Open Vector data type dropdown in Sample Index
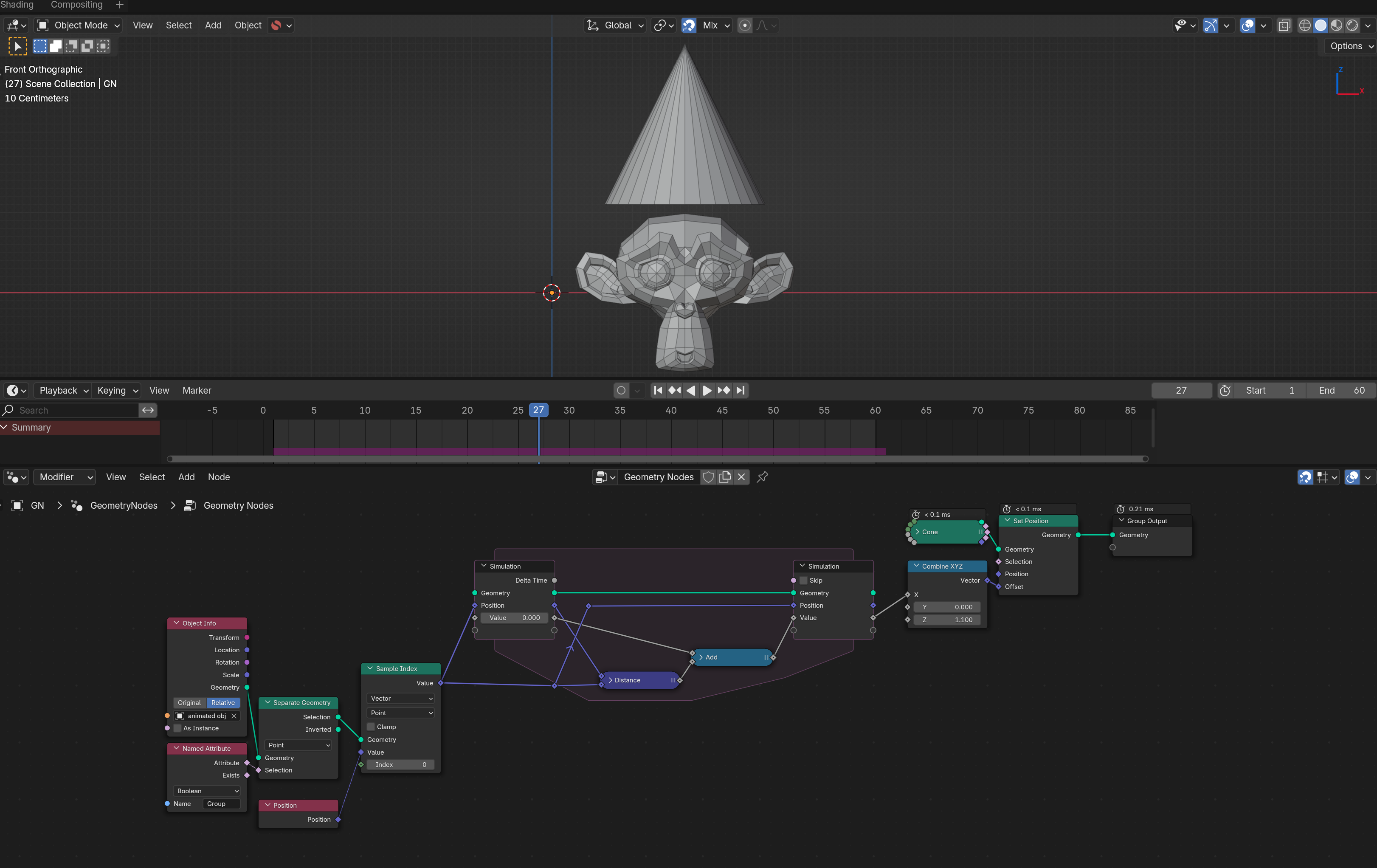Screen dimensions: 1377x868 click(x=401, y=698)
